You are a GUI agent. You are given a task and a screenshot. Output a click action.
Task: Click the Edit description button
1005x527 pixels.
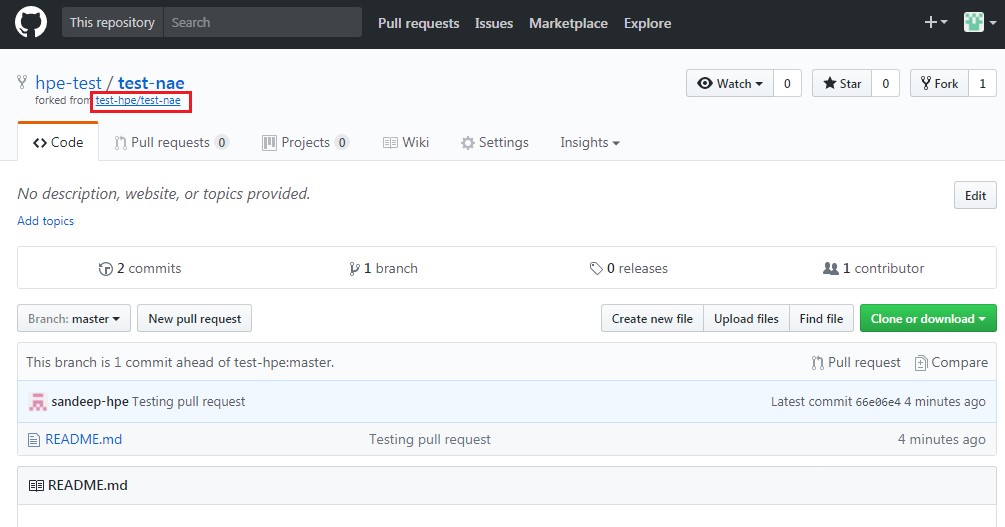click(975, 196)
